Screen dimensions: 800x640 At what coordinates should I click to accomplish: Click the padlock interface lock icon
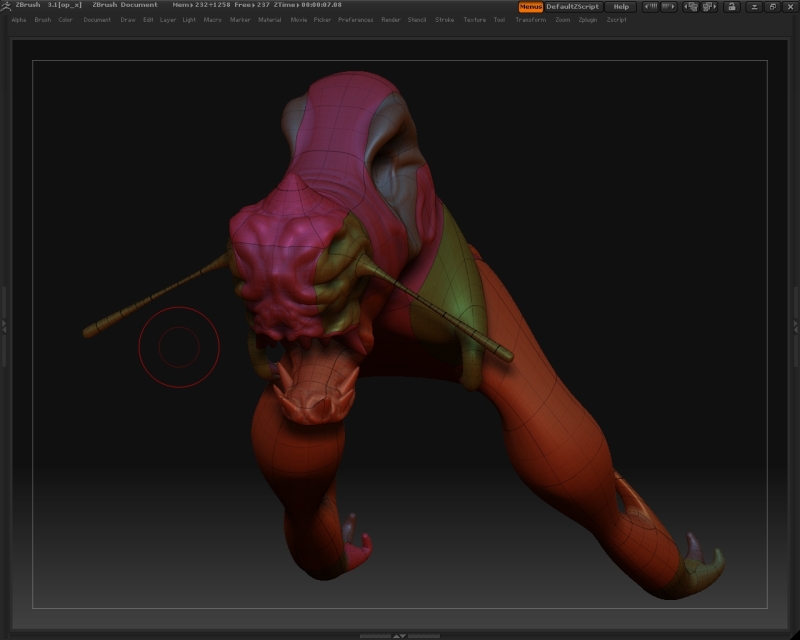pyautogui.click(x=732, y=7)
